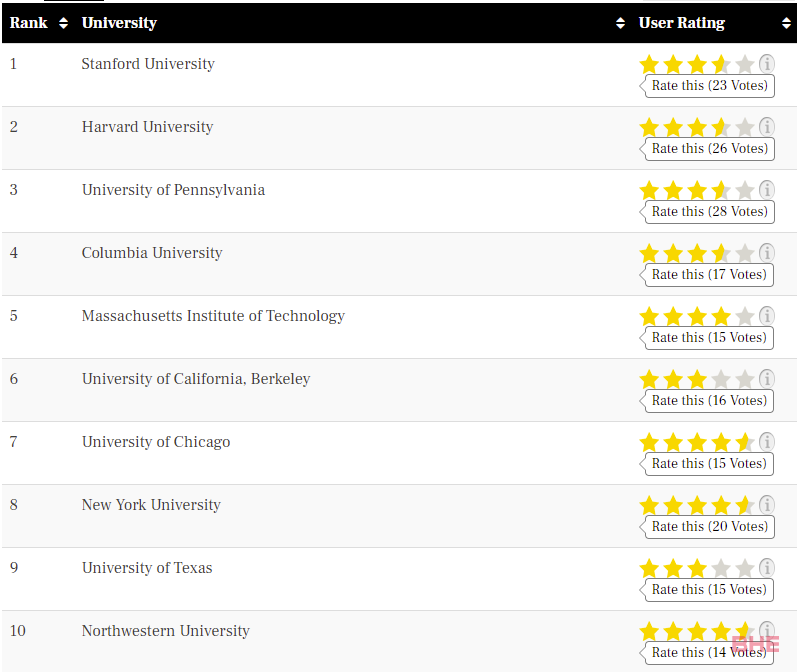Open info icon for University of California, Berkeley
Screen dimensions: 799x672
pyautogui.click(x=767, y=379)
